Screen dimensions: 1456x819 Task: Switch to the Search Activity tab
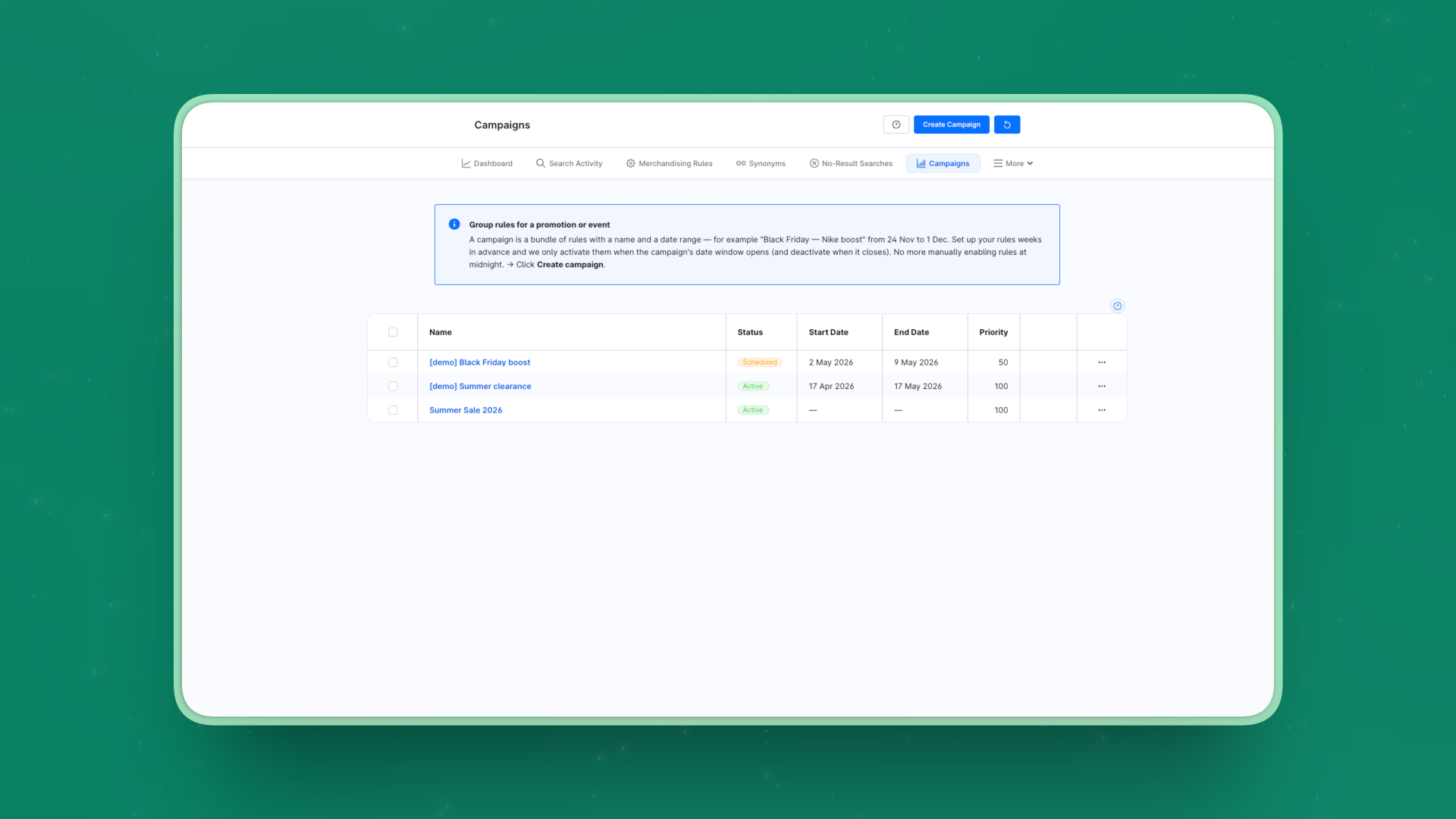[x=569, y=163]
